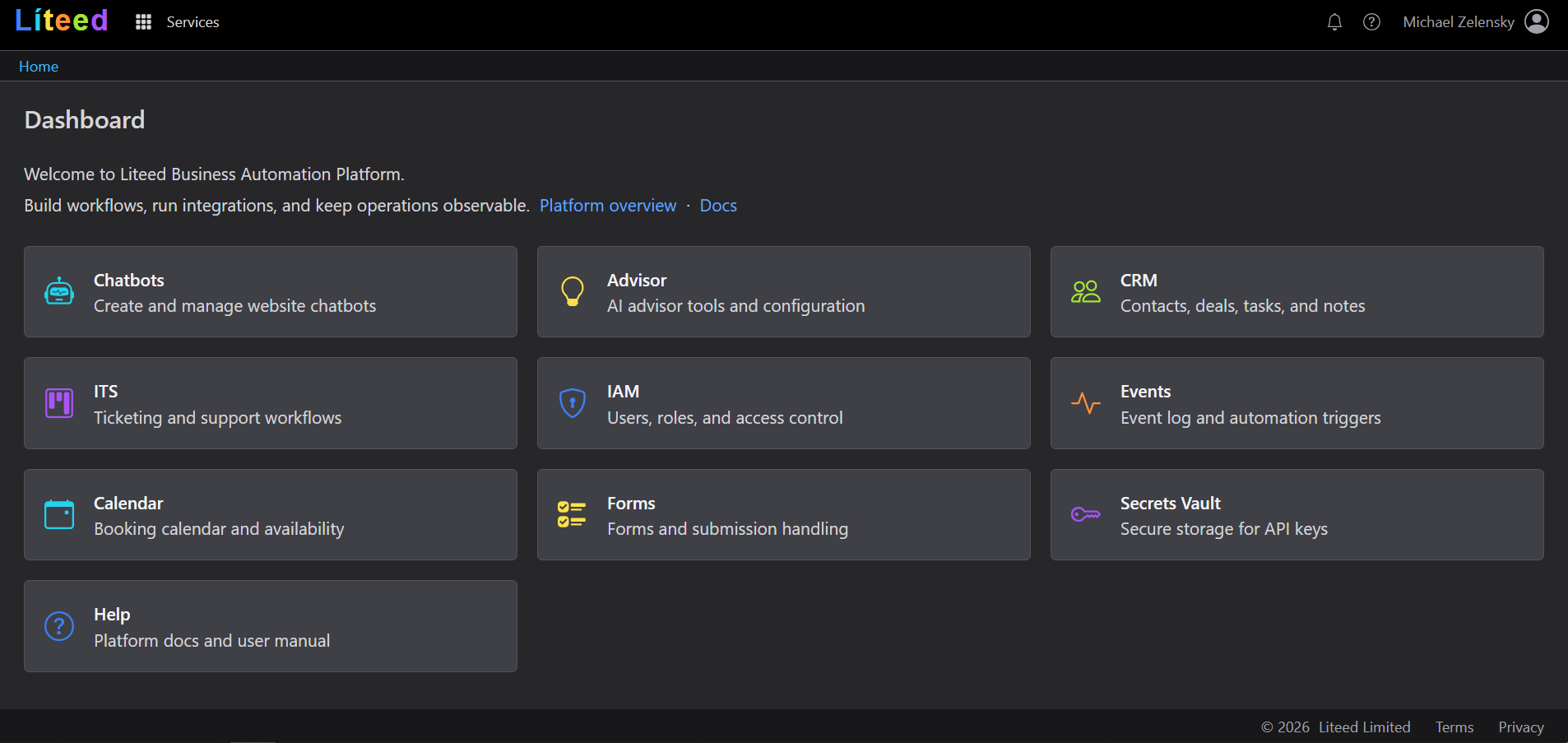The width and height of the screenshot is (1568, 743).
Task: Open CRM via the contacts icon
Action: point(1086,291)
